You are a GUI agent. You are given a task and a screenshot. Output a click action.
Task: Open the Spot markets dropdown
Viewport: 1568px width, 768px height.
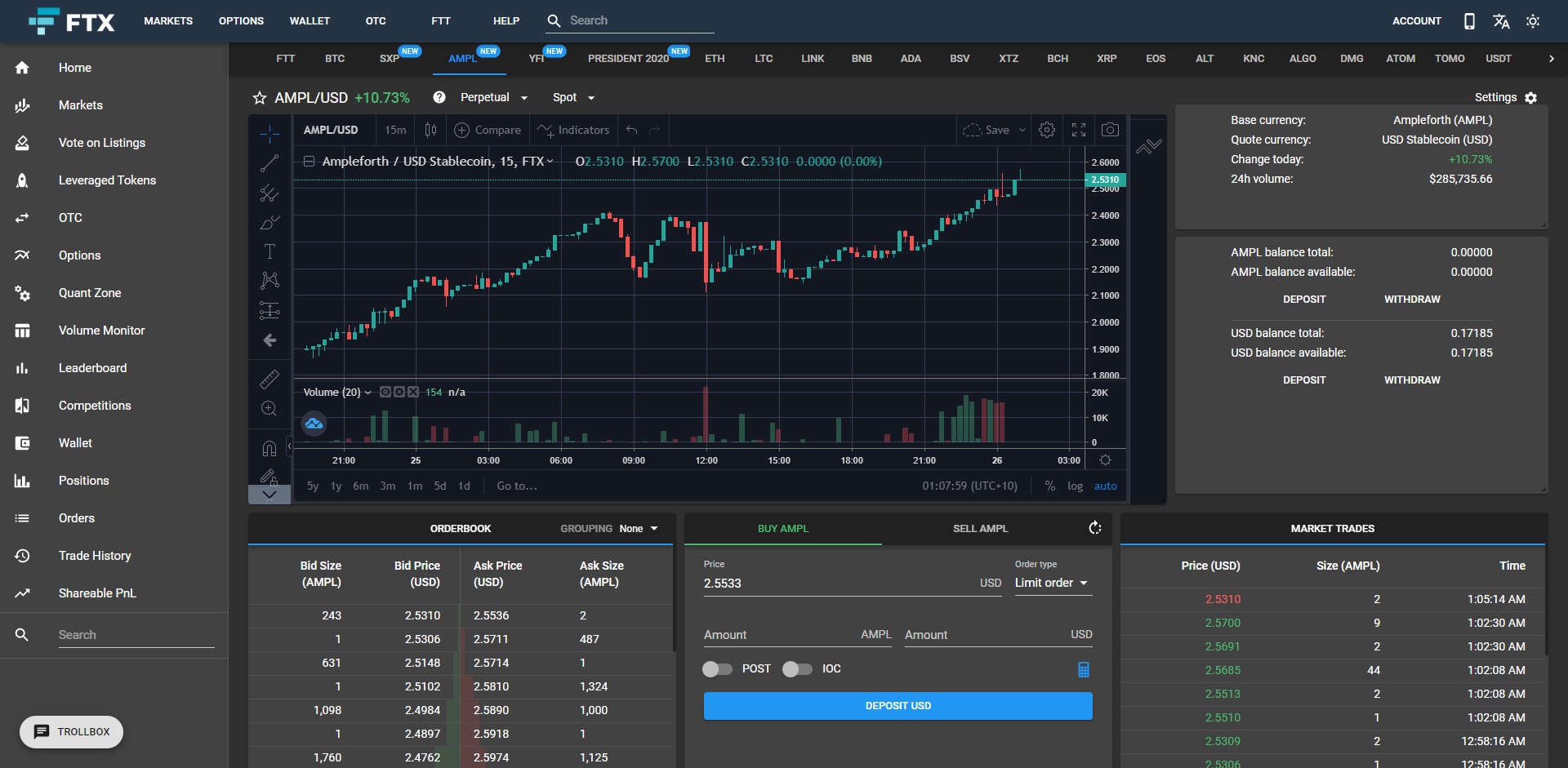[574, 97]
